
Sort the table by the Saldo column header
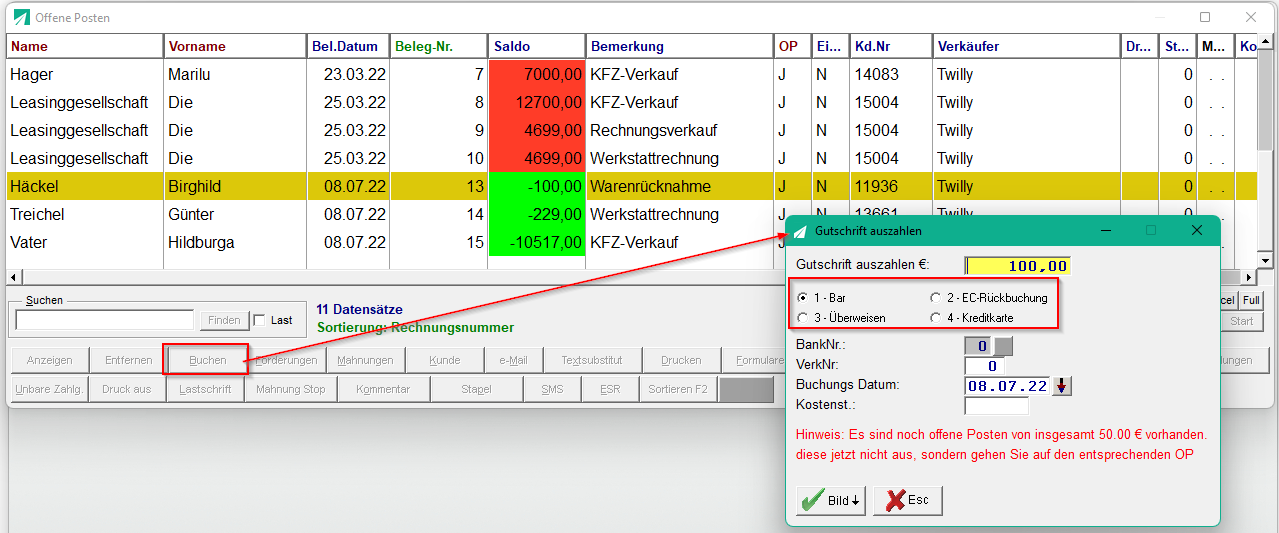pos(537,46)
